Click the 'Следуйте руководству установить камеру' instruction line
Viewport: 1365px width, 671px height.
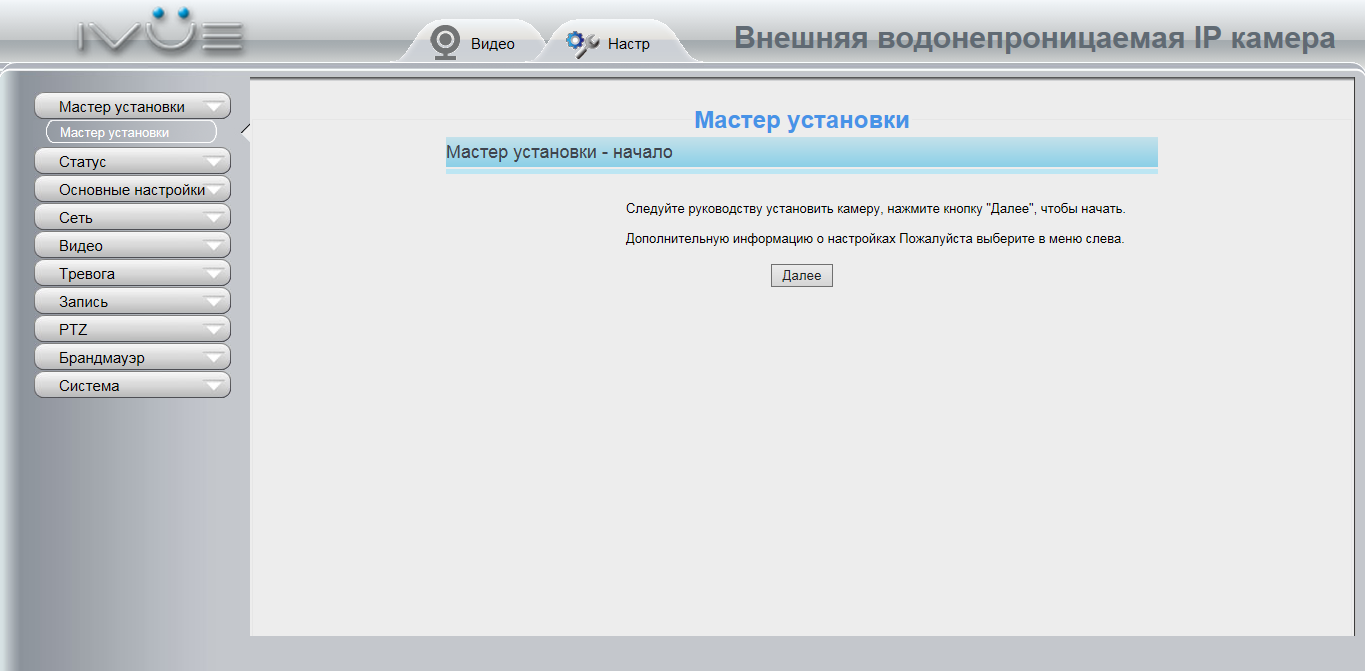pos(876,209)
